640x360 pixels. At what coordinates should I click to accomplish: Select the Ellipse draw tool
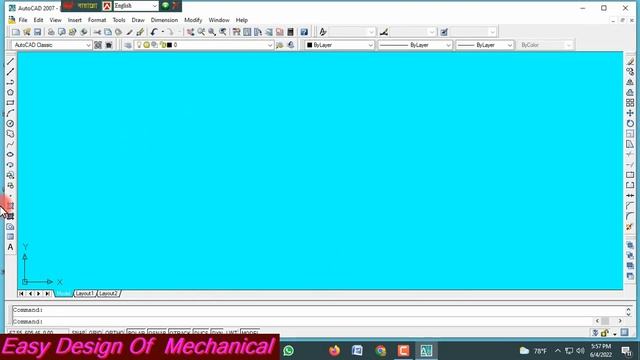coord(11,154)
